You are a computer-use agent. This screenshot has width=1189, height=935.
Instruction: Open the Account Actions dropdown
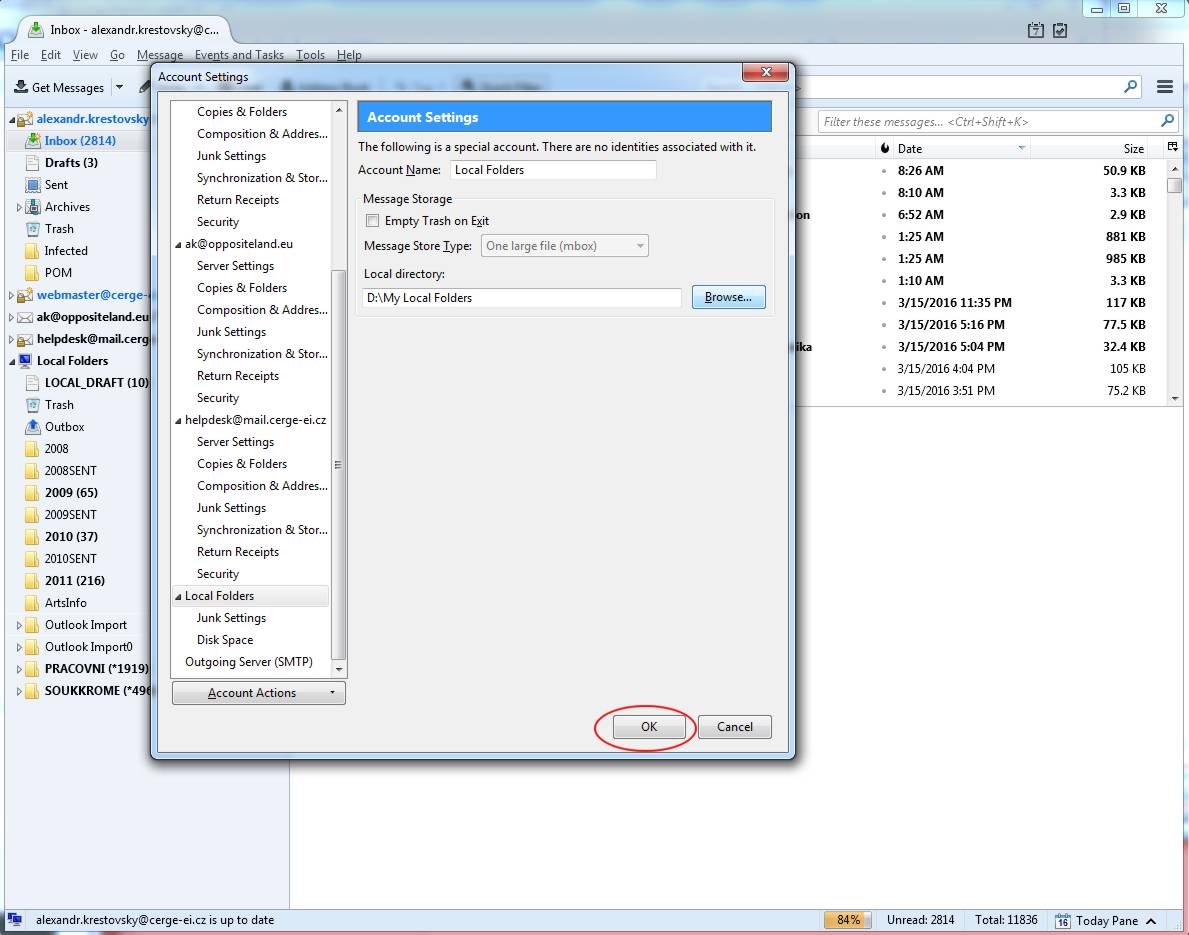tap(258, 693)
